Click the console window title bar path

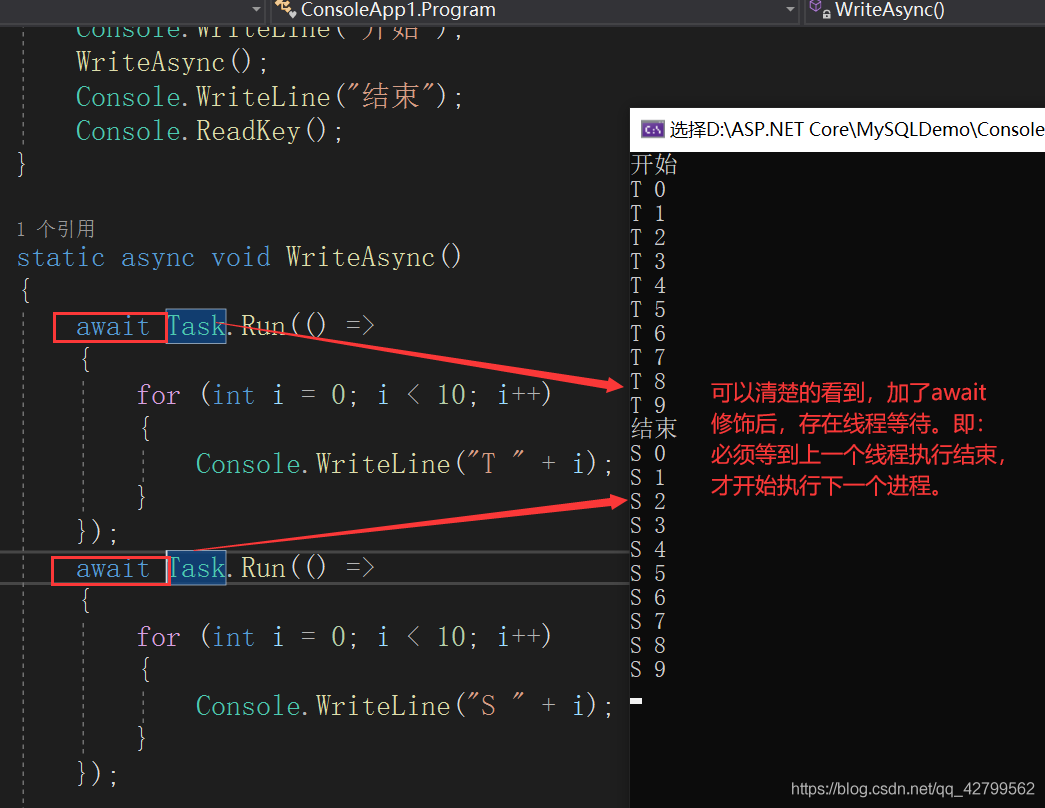coord(856,129)
